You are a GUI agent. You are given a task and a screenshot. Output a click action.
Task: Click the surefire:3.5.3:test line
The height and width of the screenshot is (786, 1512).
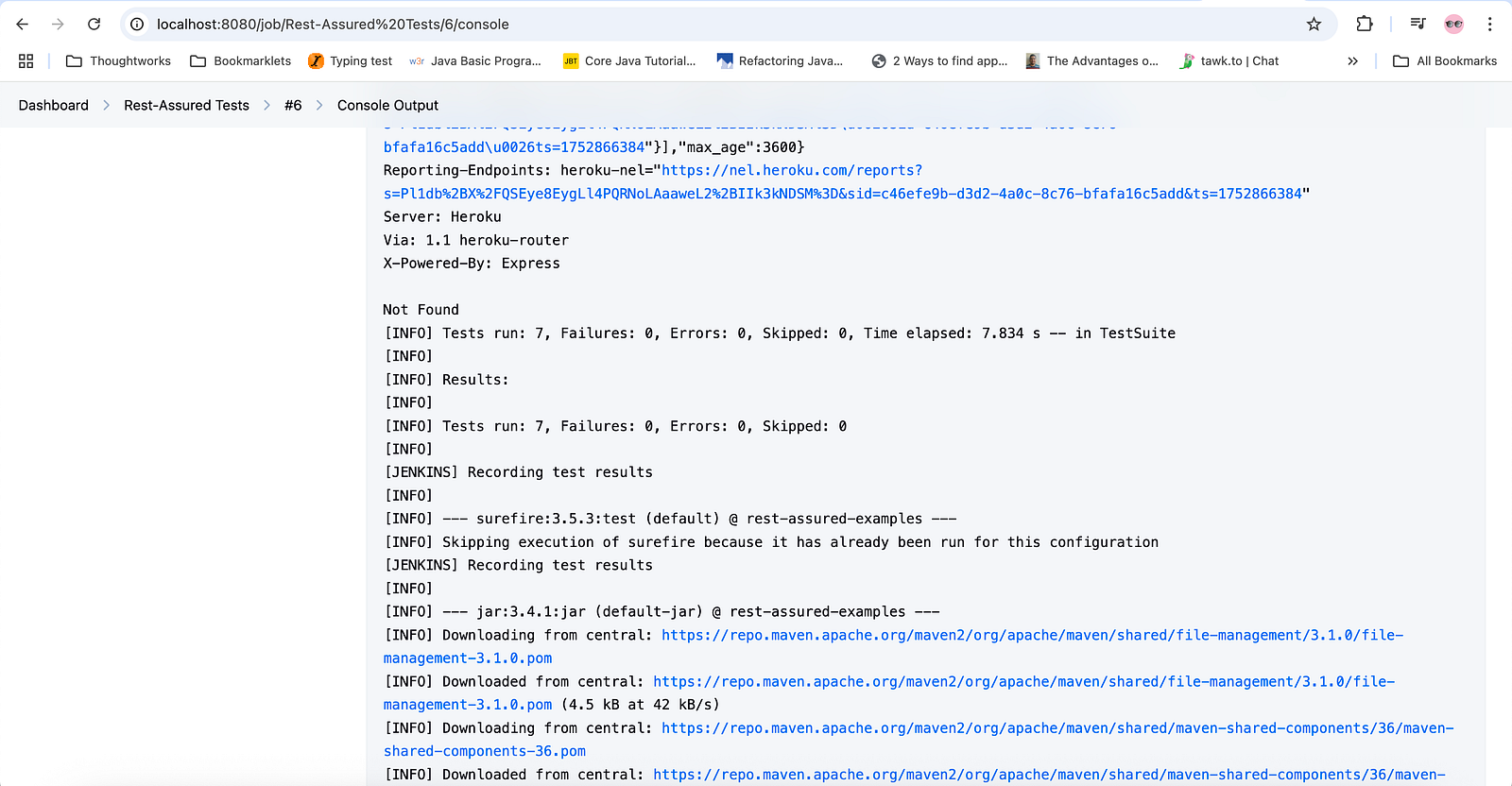(x=670, y=519)
